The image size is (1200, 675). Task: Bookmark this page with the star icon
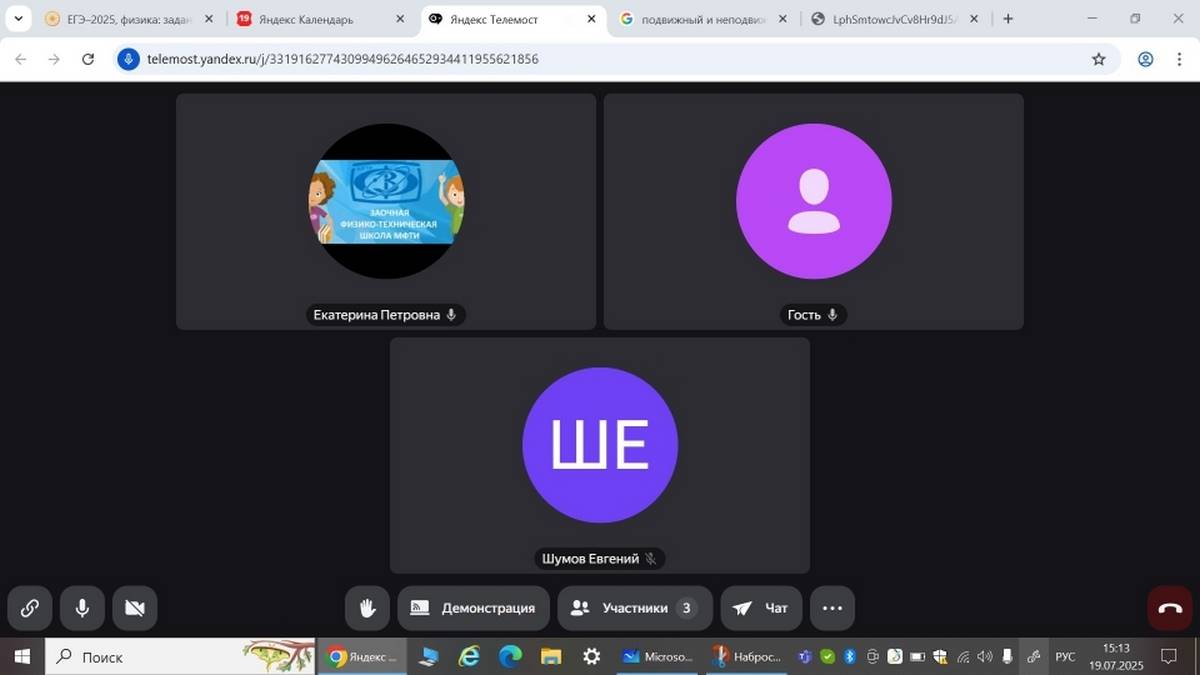(x=1099, y=59)
